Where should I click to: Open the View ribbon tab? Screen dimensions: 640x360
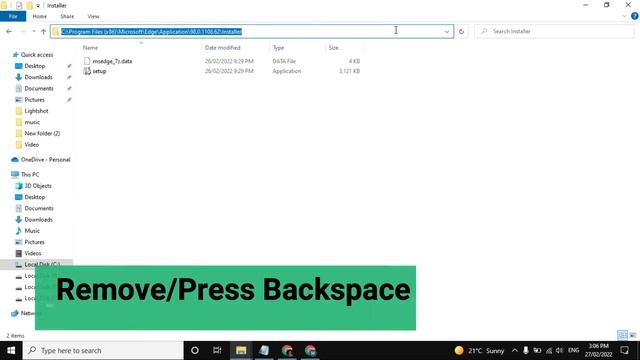click(x=93, y=16)
